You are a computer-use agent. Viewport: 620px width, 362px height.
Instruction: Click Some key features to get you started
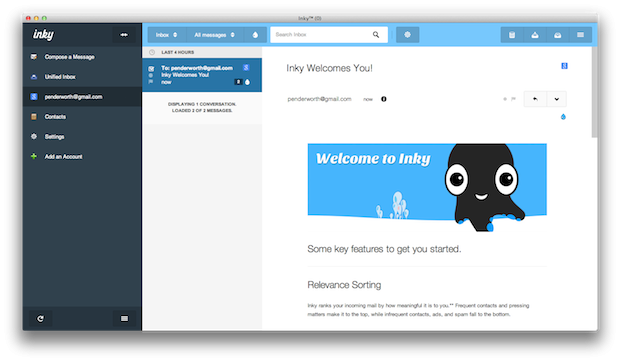(x=384, y=249)
